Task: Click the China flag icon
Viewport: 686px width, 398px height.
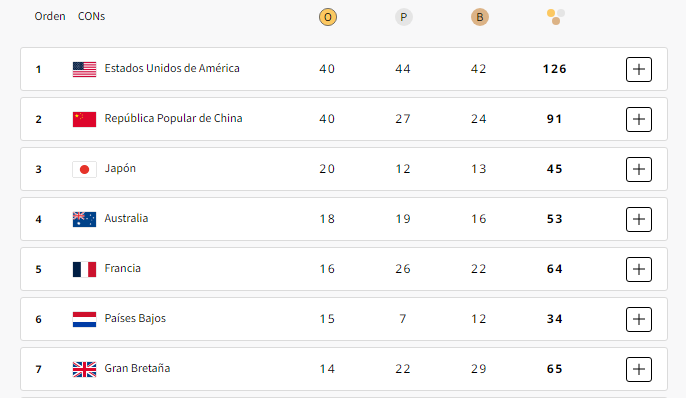Action: (x=84, y=119)
